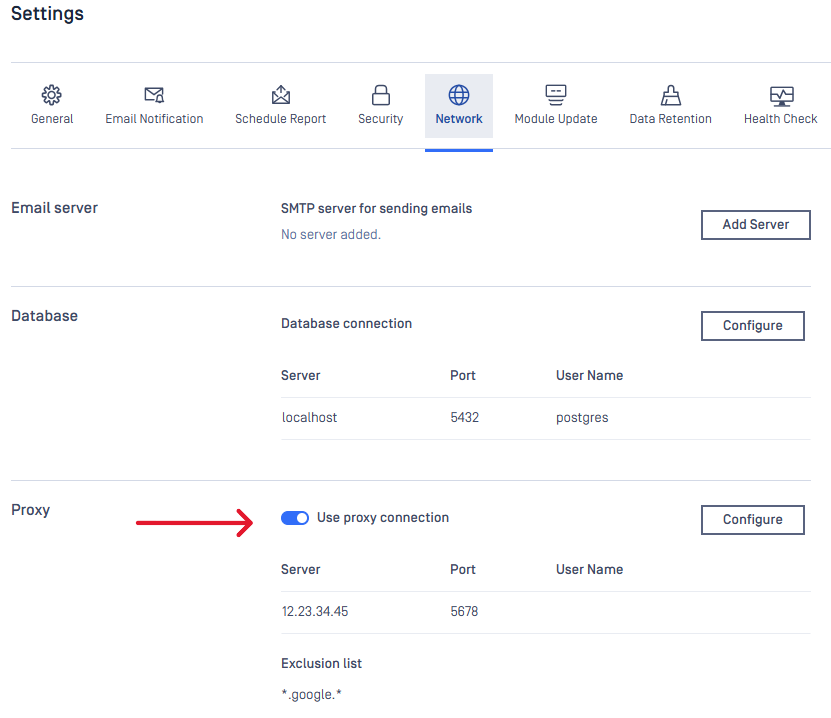This screenshot has width=831, height=718.
Task: Open the Security tab label
Action: pyautogui.click(x=380, y=119)
